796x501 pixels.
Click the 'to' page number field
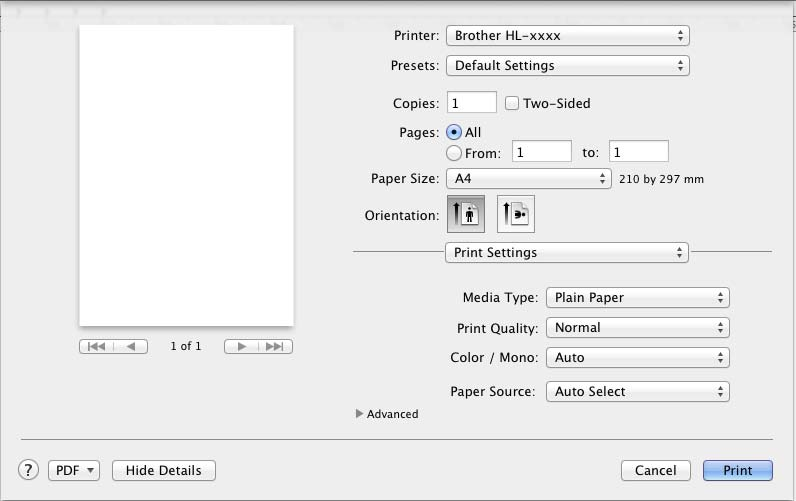[639, 151]
